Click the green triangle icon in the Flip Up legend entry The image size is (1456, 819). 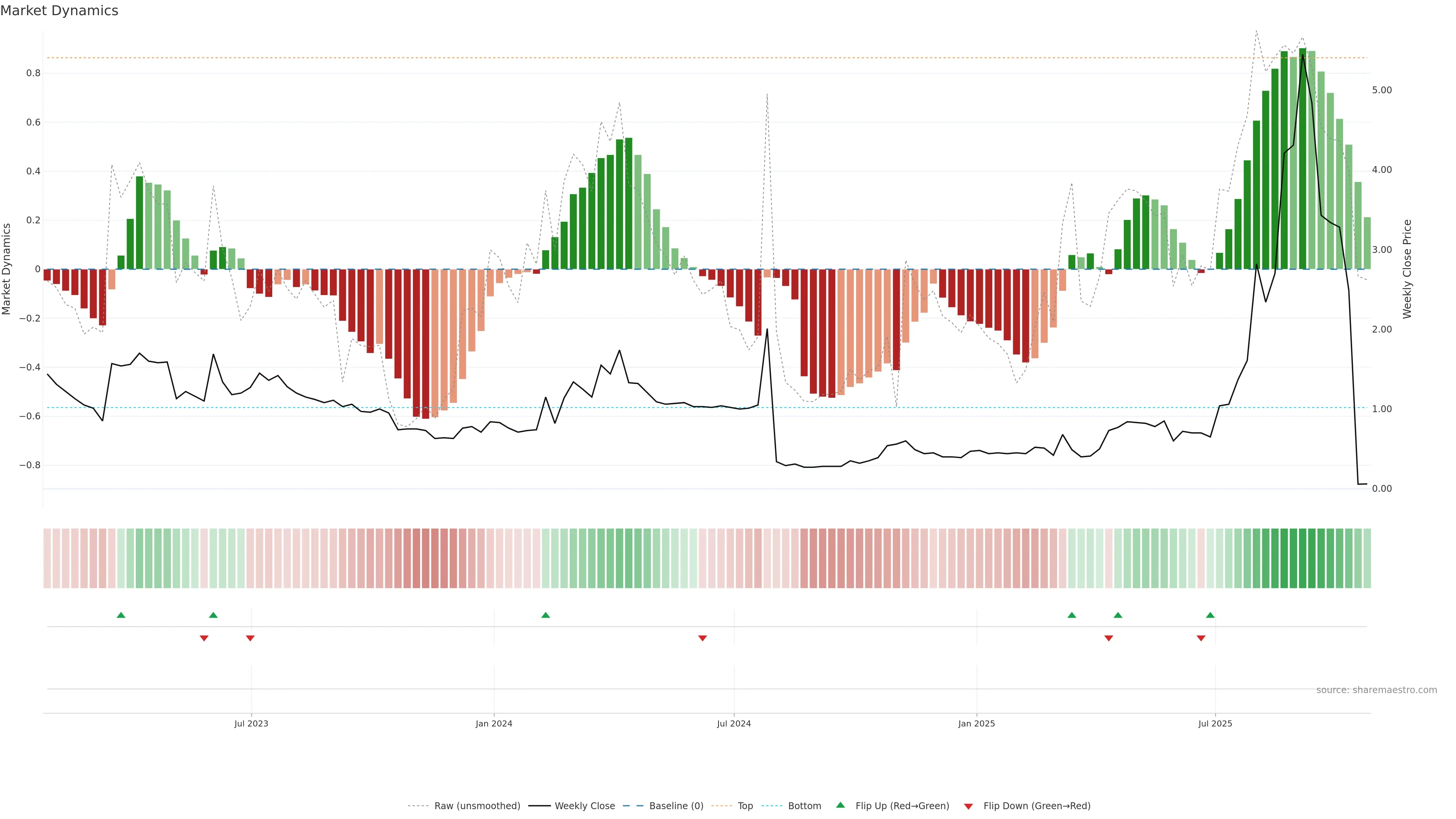coord(841,805)
